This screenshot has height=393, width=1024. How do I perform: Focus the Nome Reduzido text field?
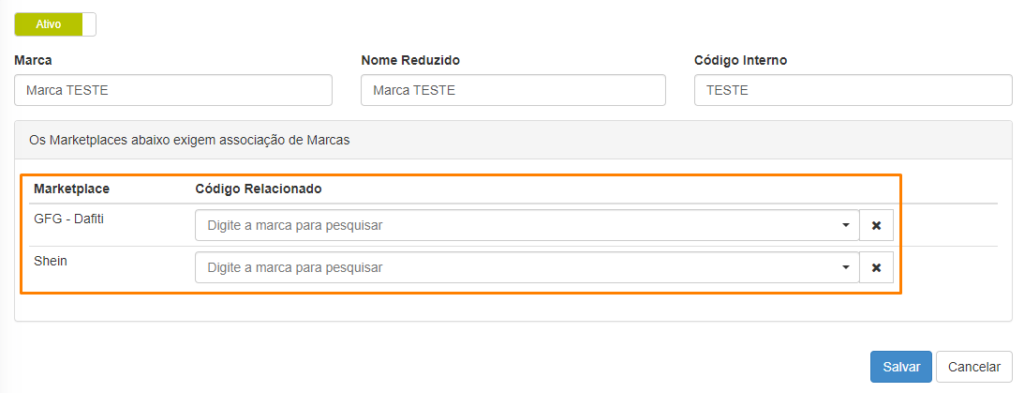pyautogui.click(x=513, y=90)
